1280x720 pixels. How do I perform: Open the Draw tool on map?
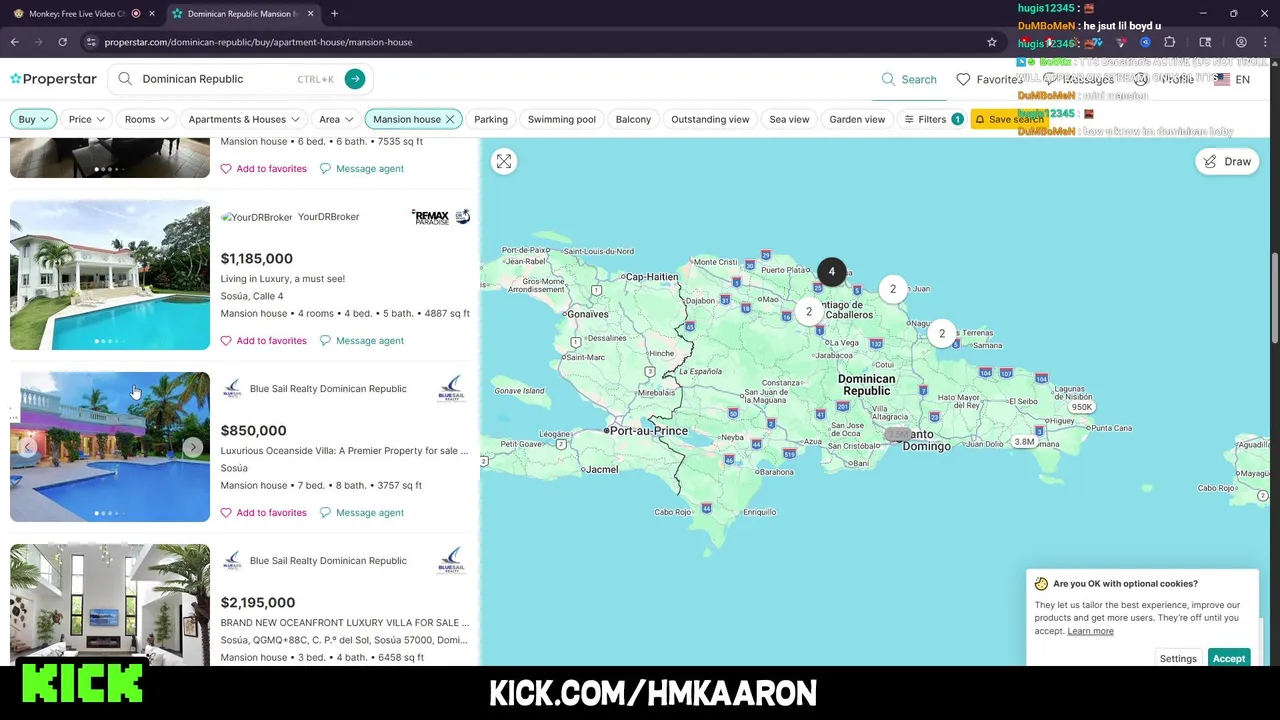click(1227, 161)
